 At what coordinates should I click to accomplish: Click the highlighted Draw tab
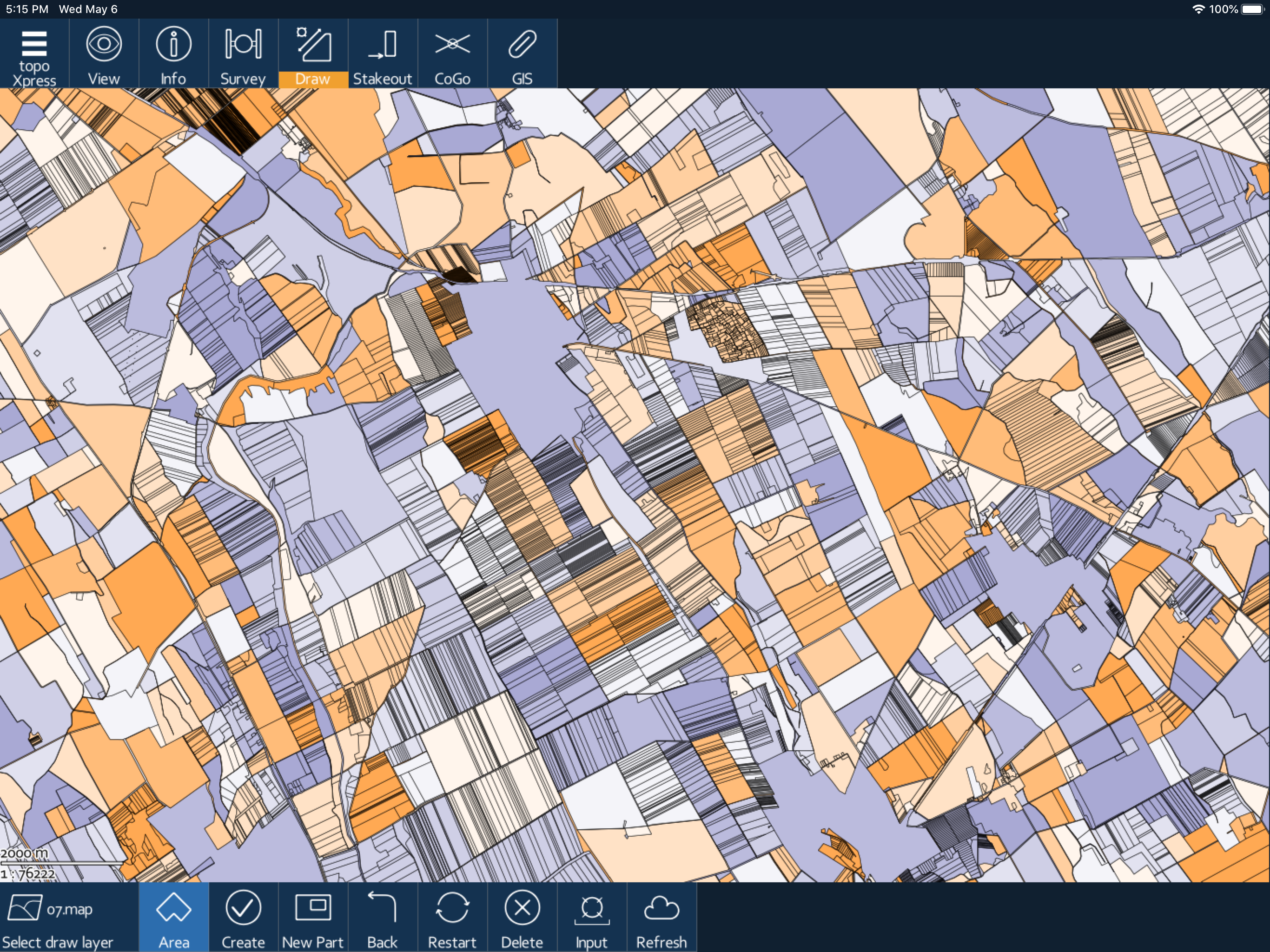pyautogui.click(x=313, y=54)
